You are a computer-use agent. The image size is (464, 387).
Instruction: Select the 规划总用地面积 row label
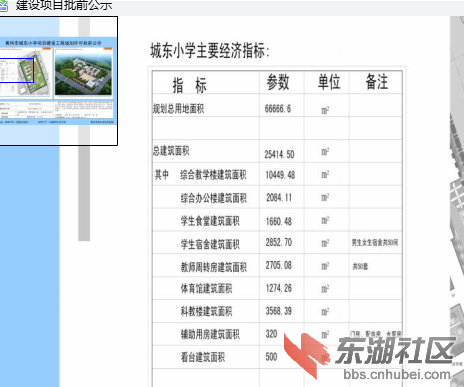pyautogui.click(x=178, y=108)
